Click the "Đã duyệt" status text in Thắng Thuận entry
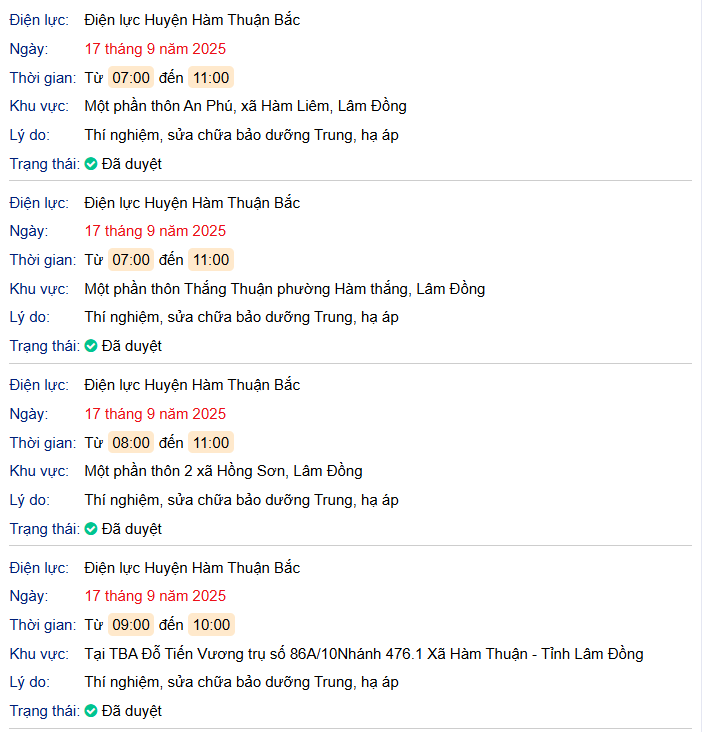This screenshot has height=732, width=702. pyautogui.click(x=131, y=346)
